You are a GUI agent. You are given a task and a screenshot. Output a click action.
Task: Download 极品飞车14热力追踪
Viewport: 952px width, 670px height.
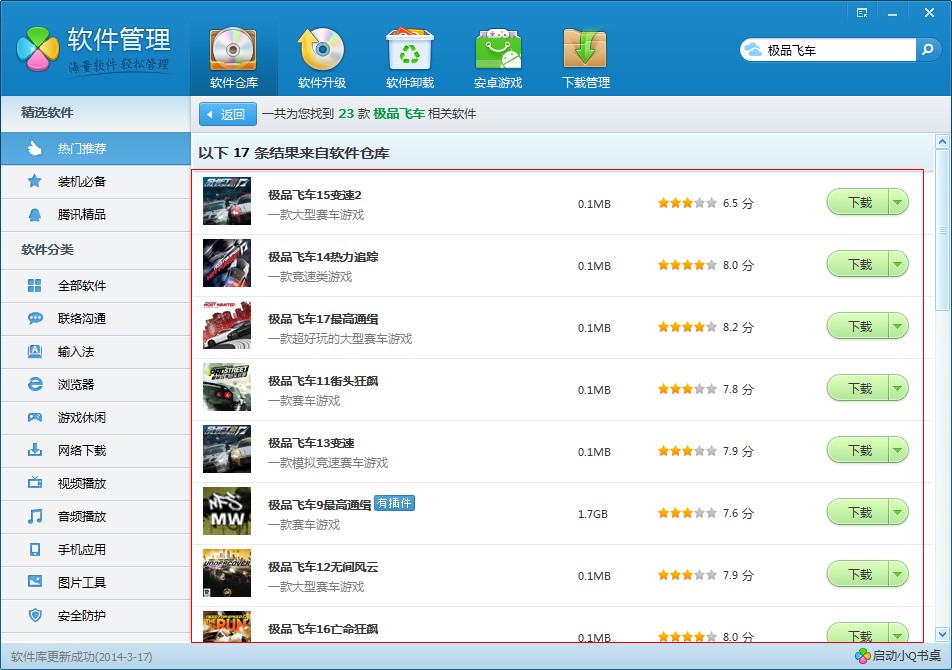click(858, 265)
